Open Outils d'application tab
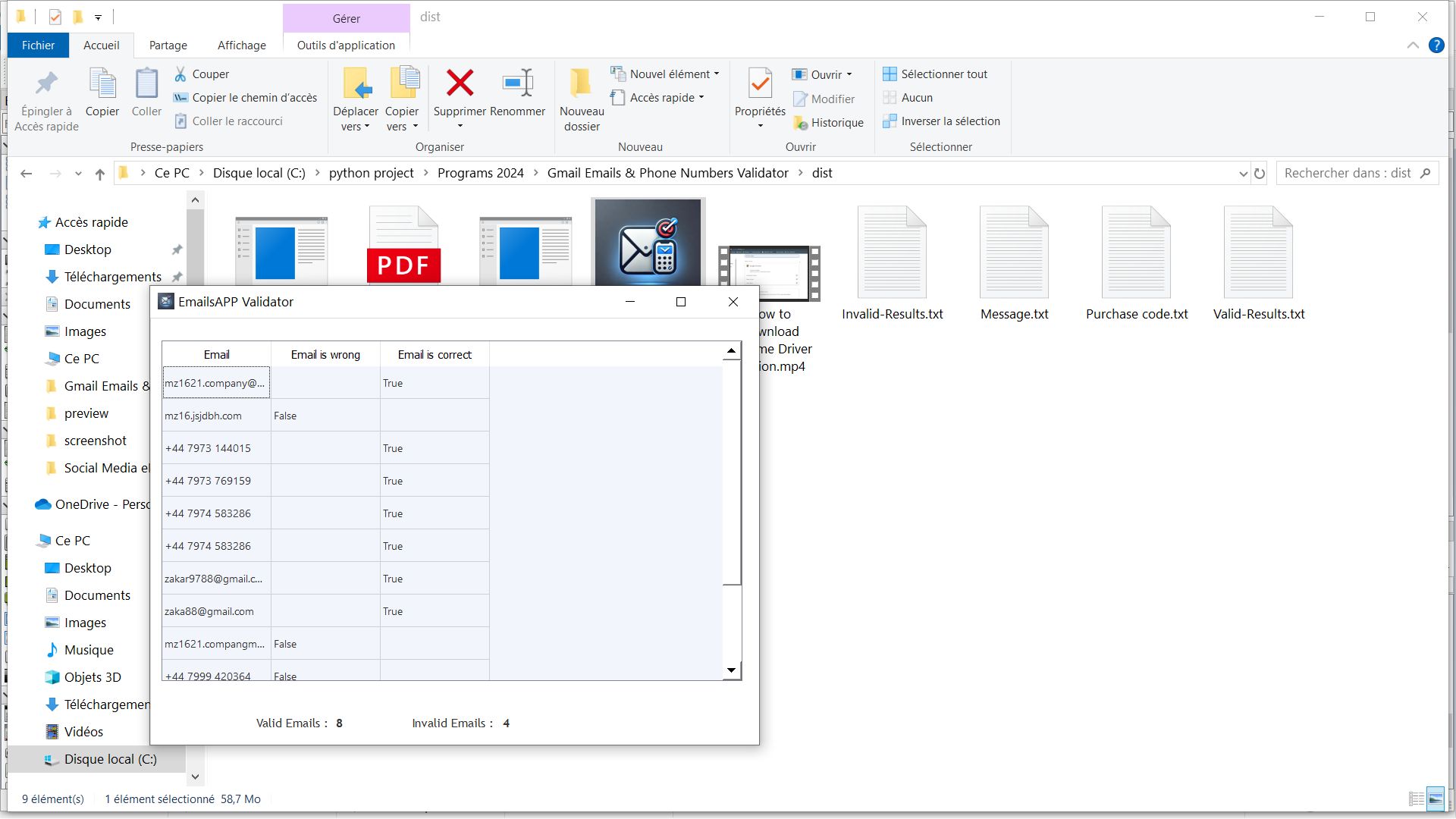The height and width of the screenshot is (819, 1456). (346, 45)
